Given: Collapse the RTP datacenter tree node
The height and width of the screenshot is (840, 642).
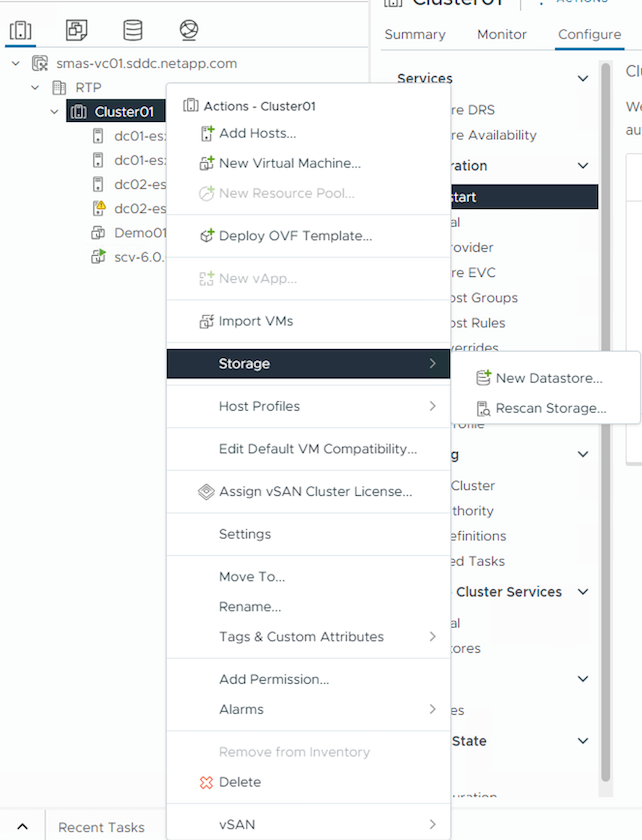Looking at the screenshot, I should [x=37, y=88].
